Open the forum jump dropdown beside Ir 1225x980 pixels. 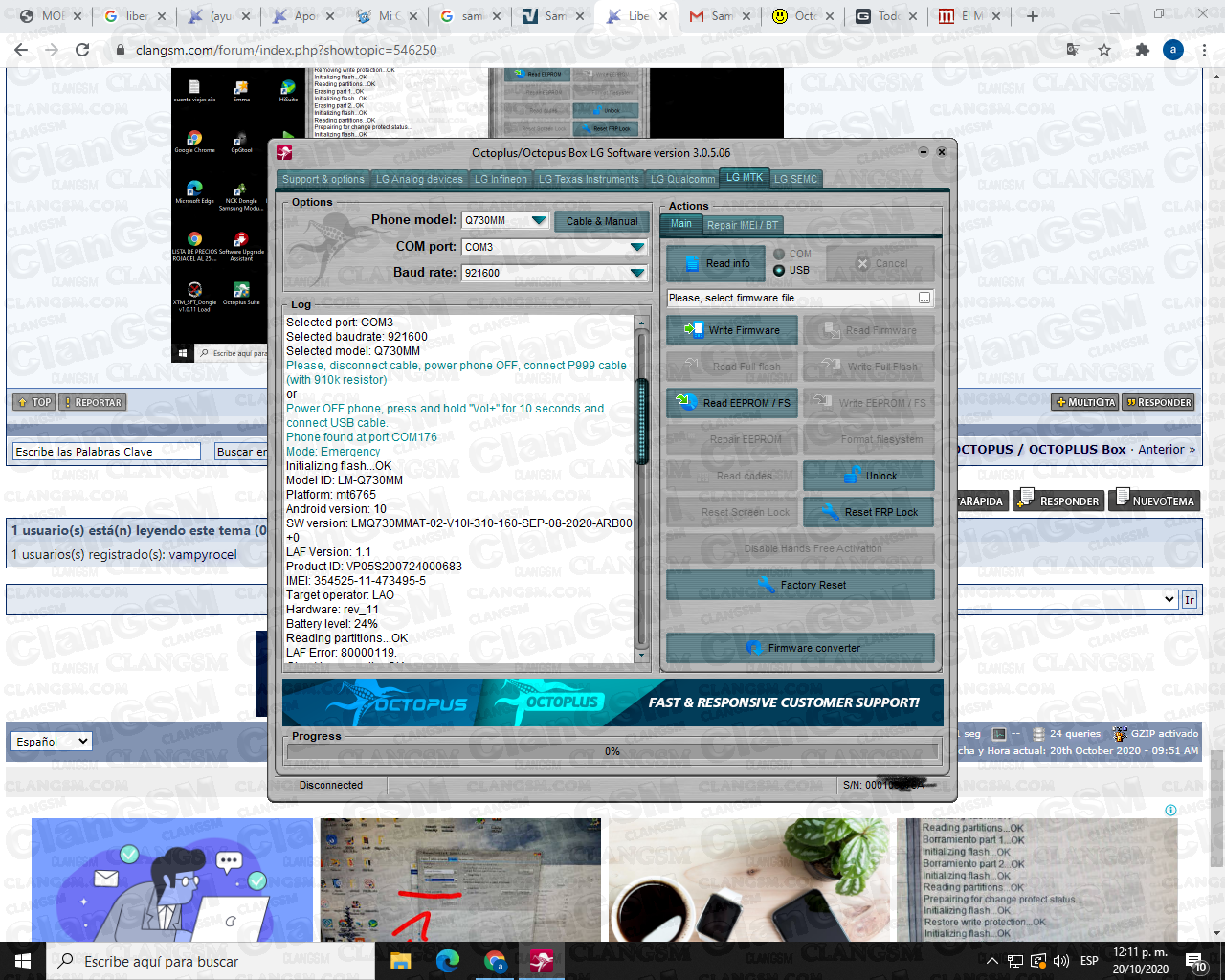1067,599
